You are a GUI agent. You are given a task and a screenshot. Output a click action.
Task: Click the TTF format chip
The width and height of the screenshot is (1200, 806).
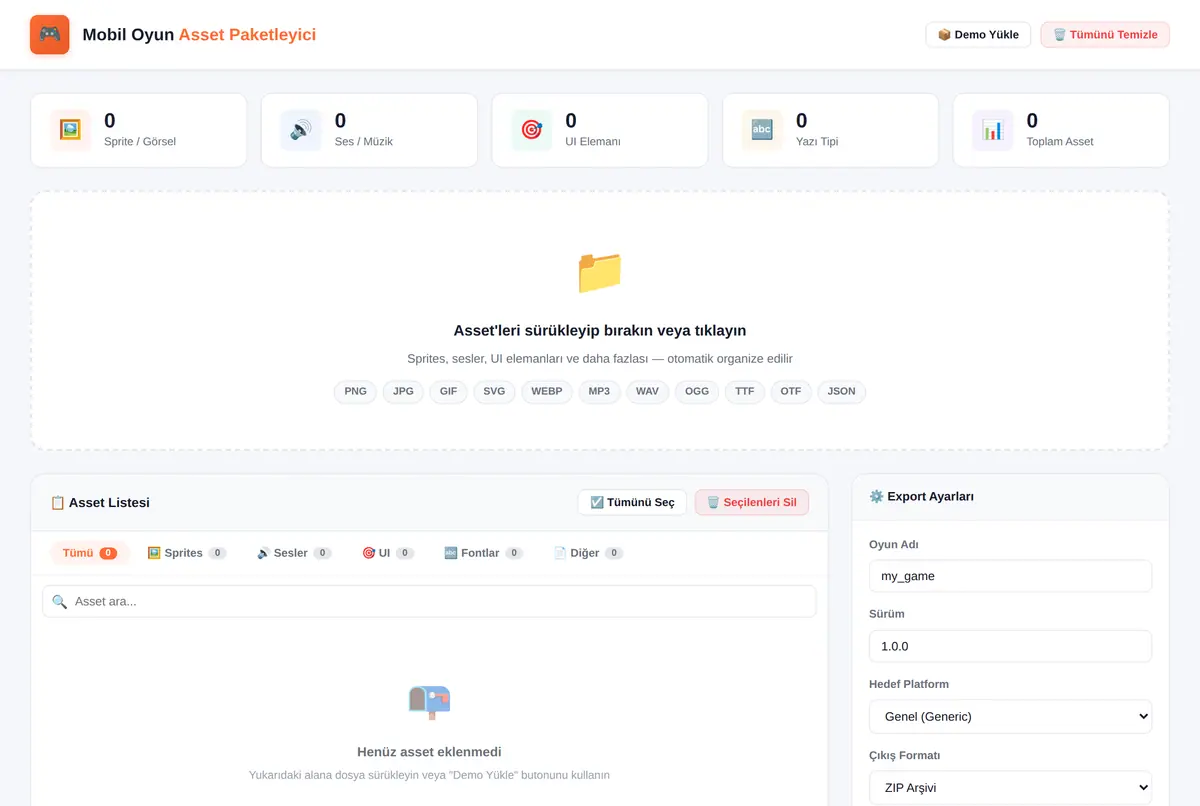coord(745,391)
